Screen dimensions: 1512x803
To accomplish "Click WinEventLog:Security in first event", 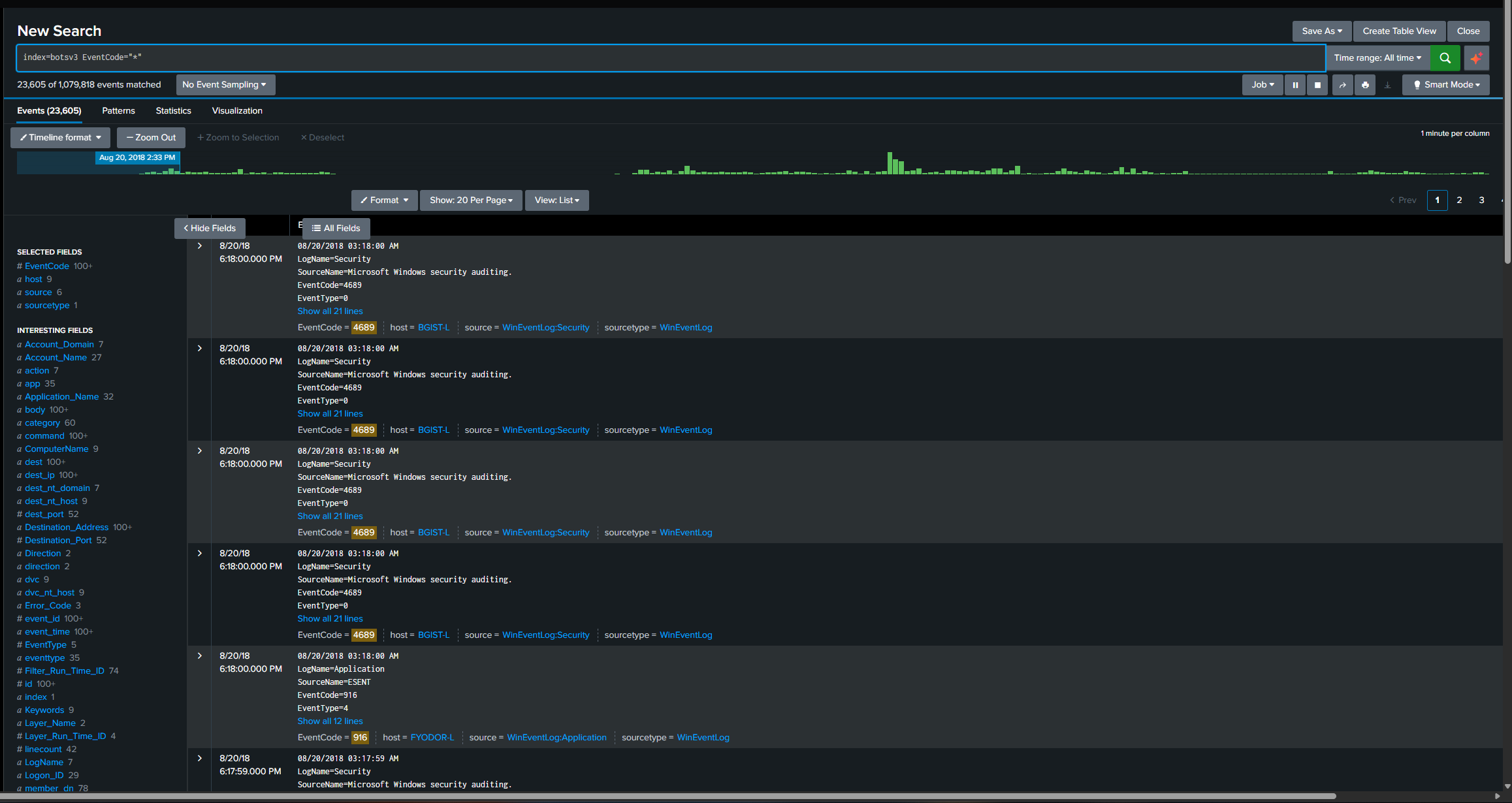I will coord(545,328).
